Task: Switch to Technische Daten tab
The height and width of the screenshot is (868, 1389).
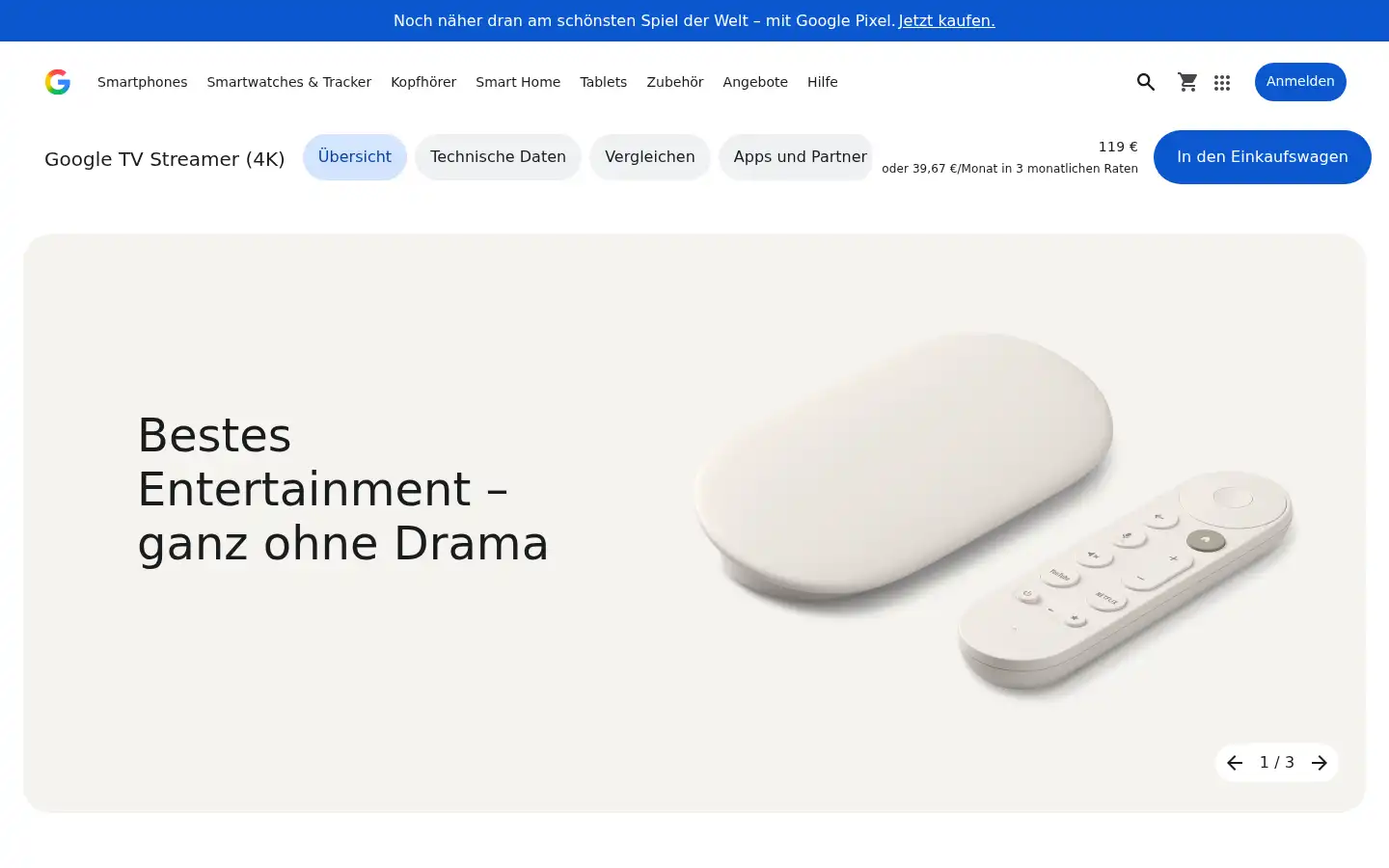Action: tap(498, 157)
